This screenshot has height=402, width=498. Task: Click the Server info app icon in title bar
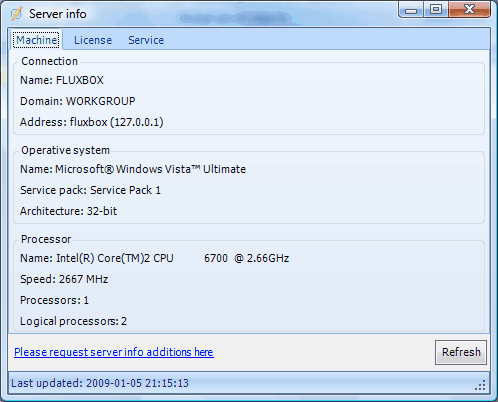[x=16, y=14]
